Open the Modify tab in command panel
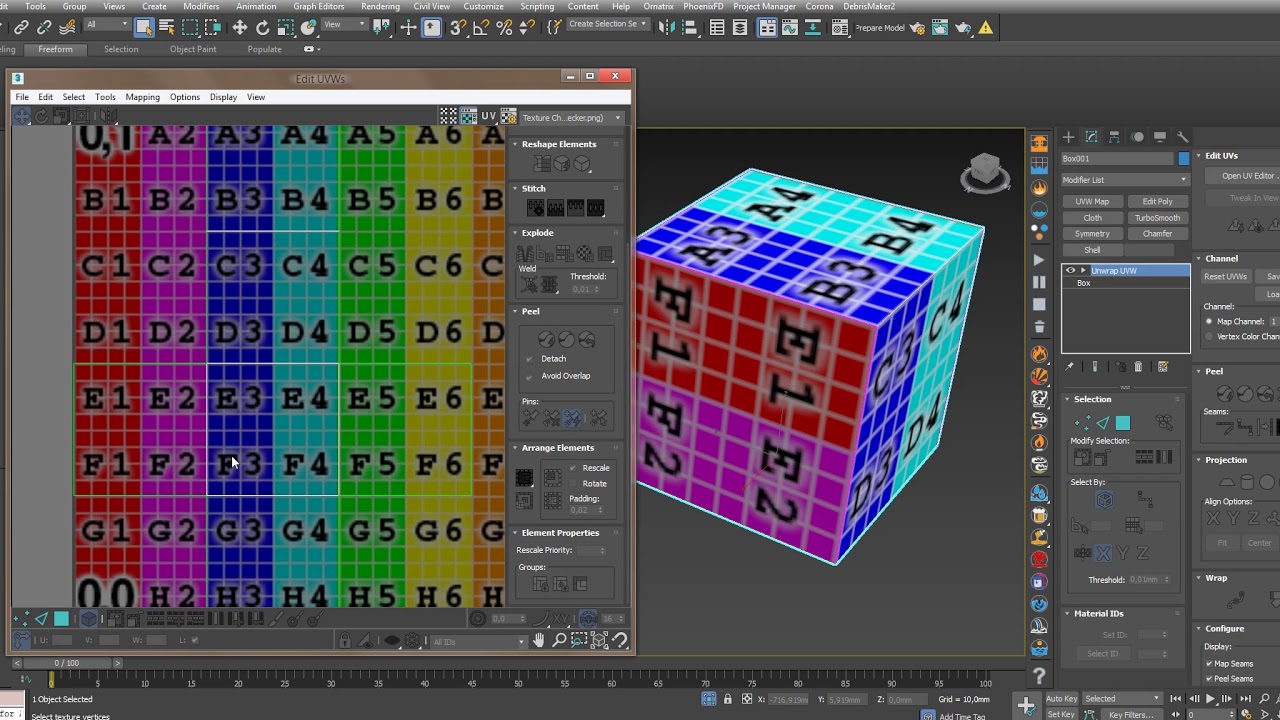 [1091, 137]
